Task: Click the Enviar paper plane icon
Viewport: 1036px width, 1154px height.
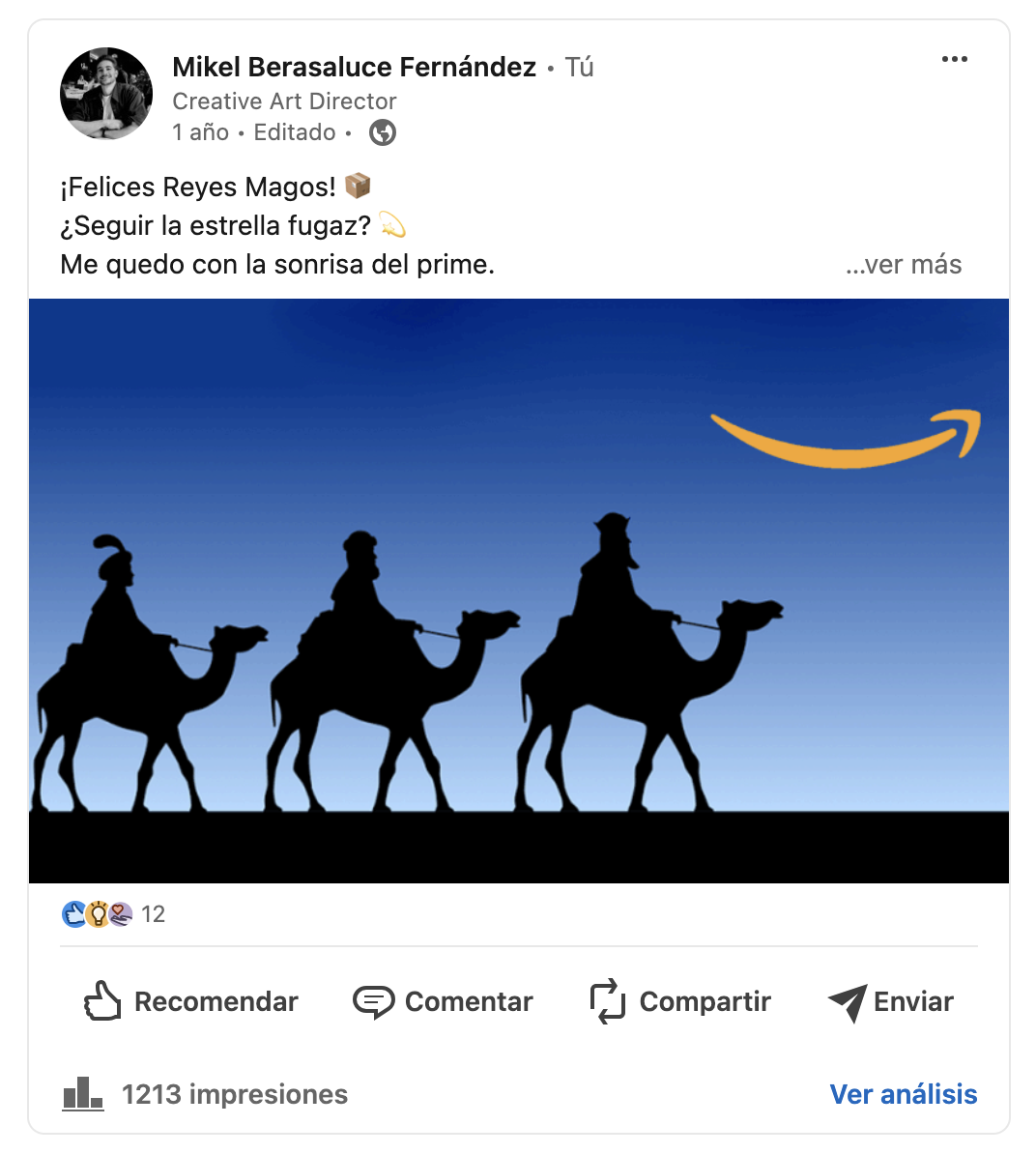Action: pos(848,1002)
